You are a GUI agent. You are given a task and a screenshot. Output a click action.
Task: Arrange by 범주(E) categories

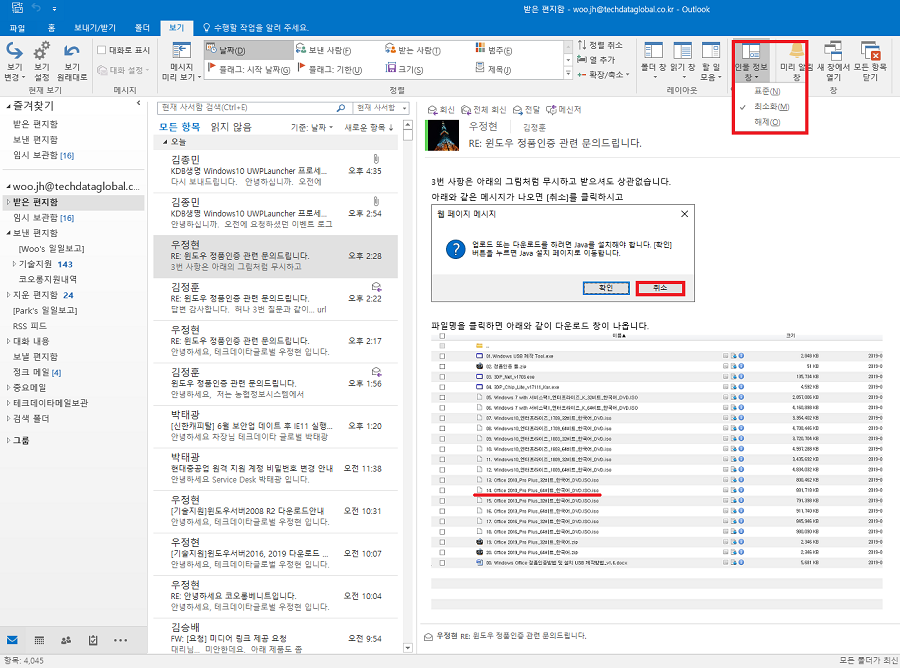[x=494, y=51]
